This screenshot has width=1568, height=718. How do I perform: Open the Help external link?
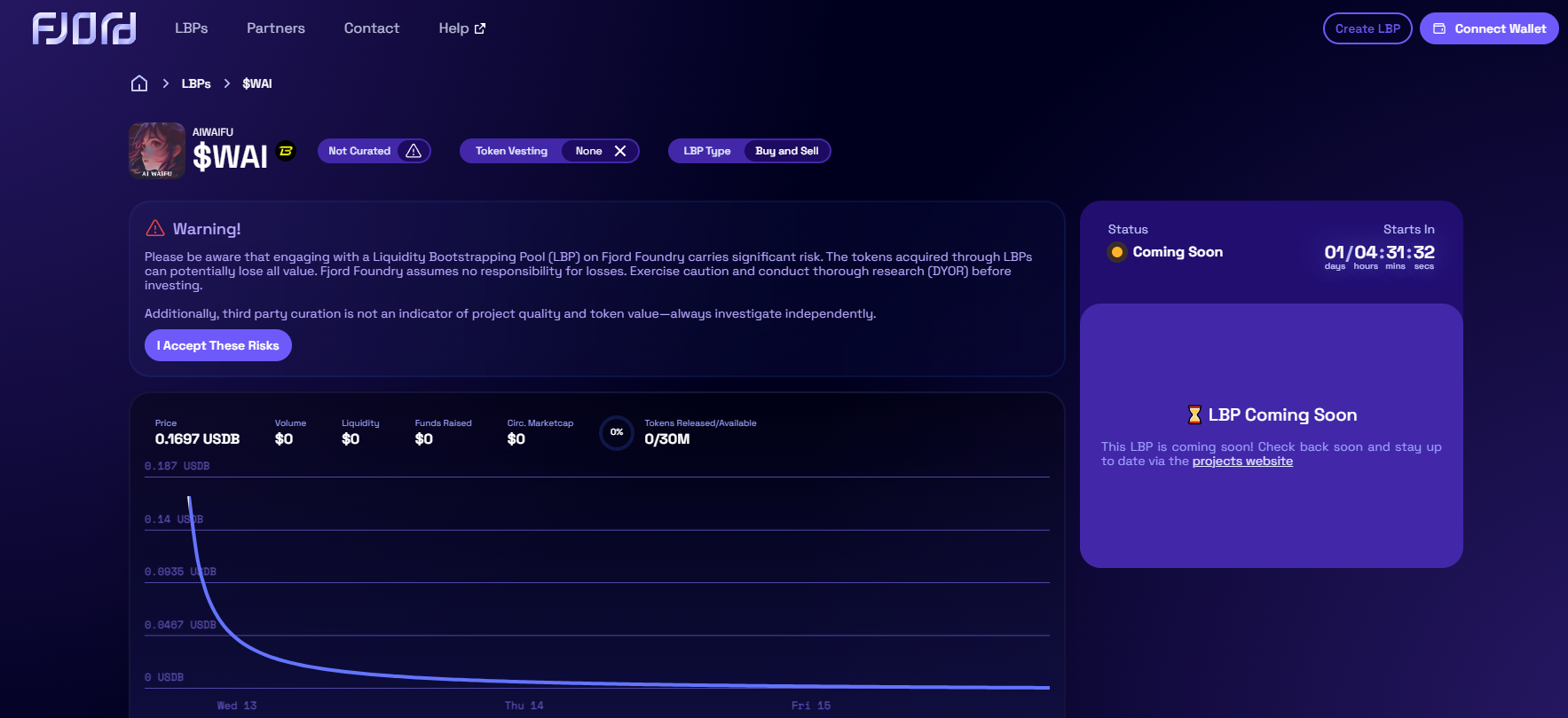462,28
